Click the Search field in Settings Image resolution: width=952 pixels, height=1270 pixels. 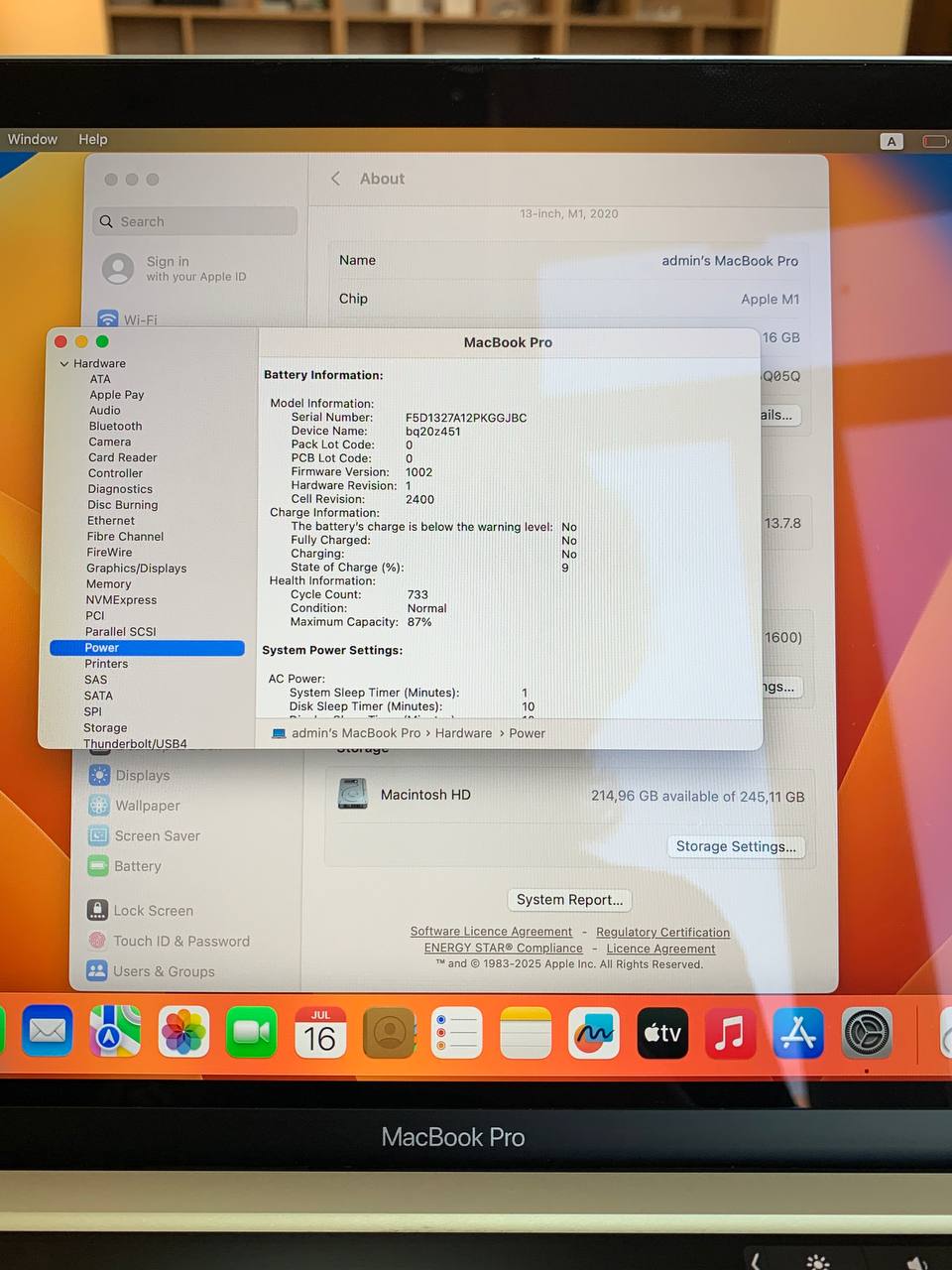click(195, 221)
